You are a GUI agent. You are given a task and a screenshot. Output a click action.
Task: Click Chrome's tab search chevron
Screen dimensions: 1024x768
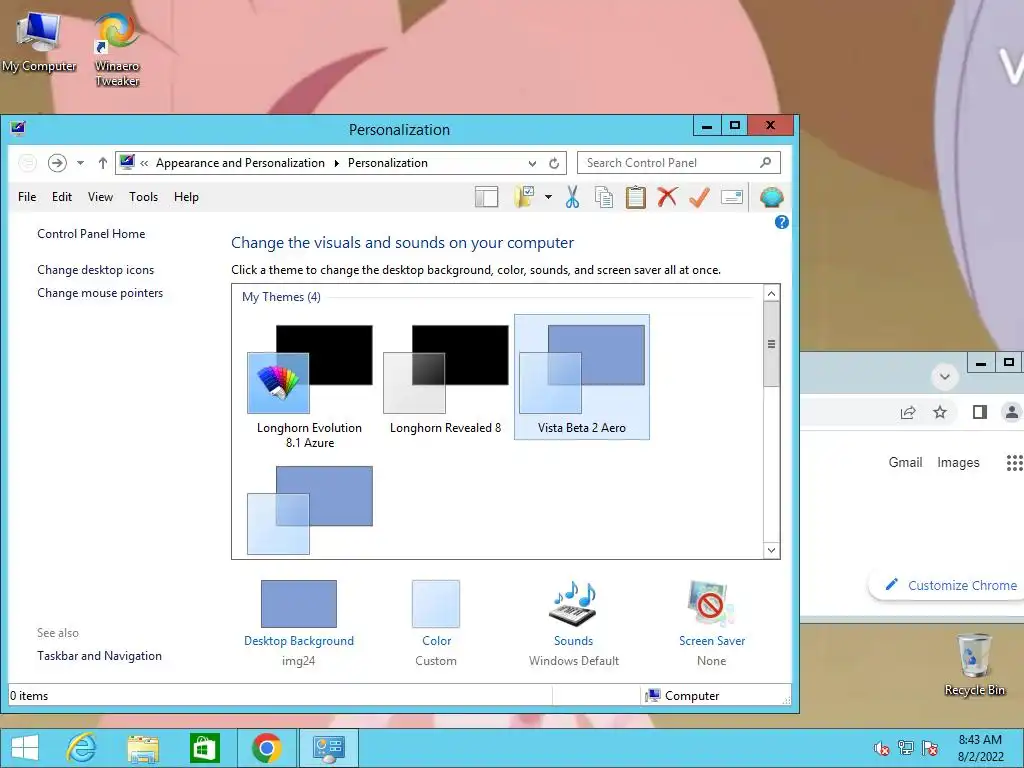(x=944, y=376)
